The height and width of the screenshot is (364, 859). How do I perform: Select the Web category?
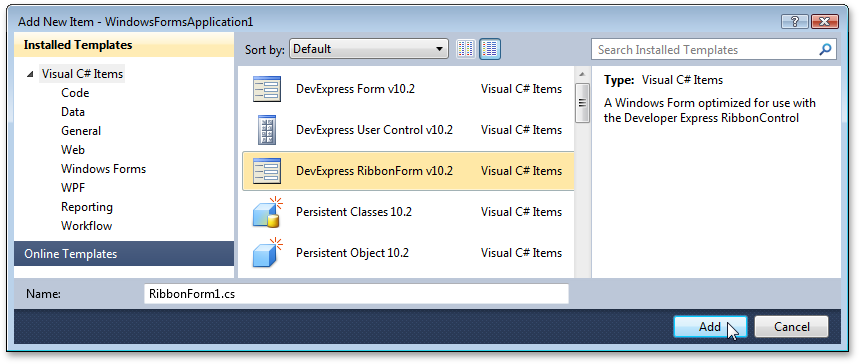tap(73, 150)
